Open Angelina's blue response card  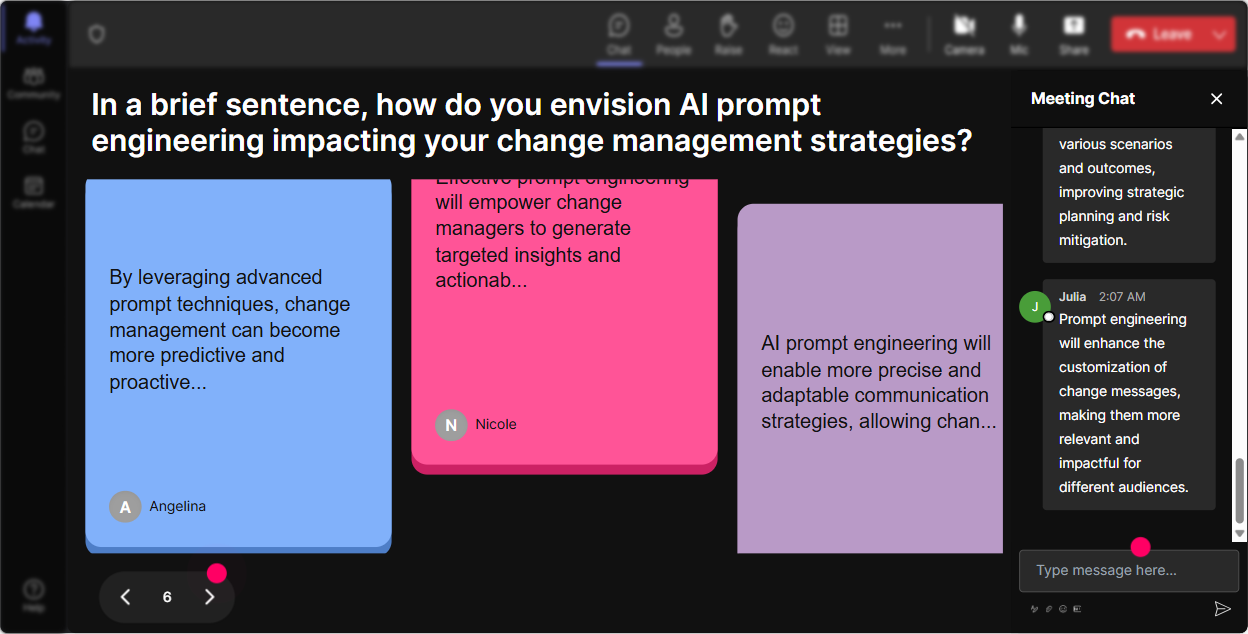pos(238,366)
